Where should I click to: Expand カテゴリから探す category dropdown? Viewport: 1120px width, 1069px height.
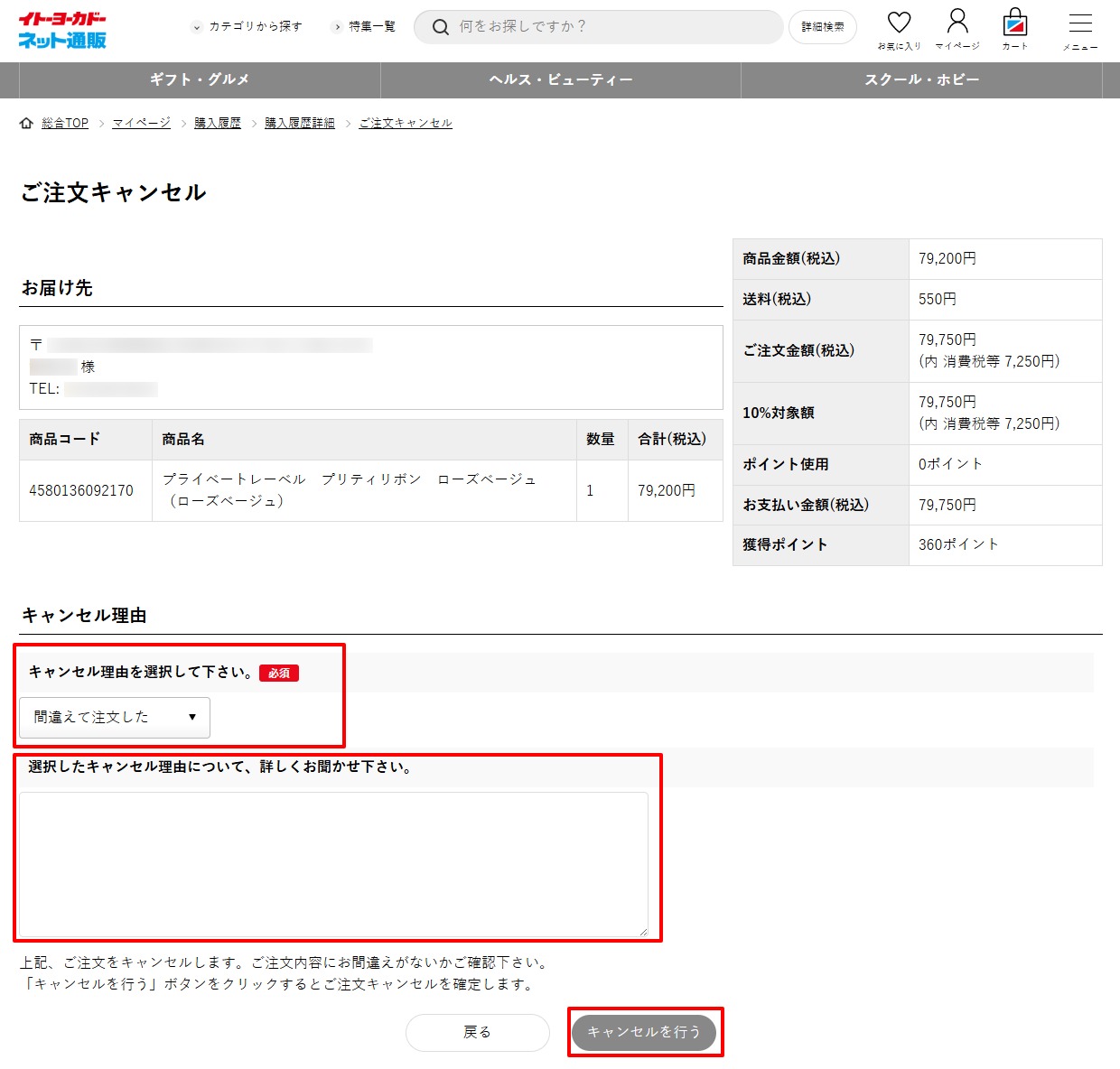(x=247, y=27)
